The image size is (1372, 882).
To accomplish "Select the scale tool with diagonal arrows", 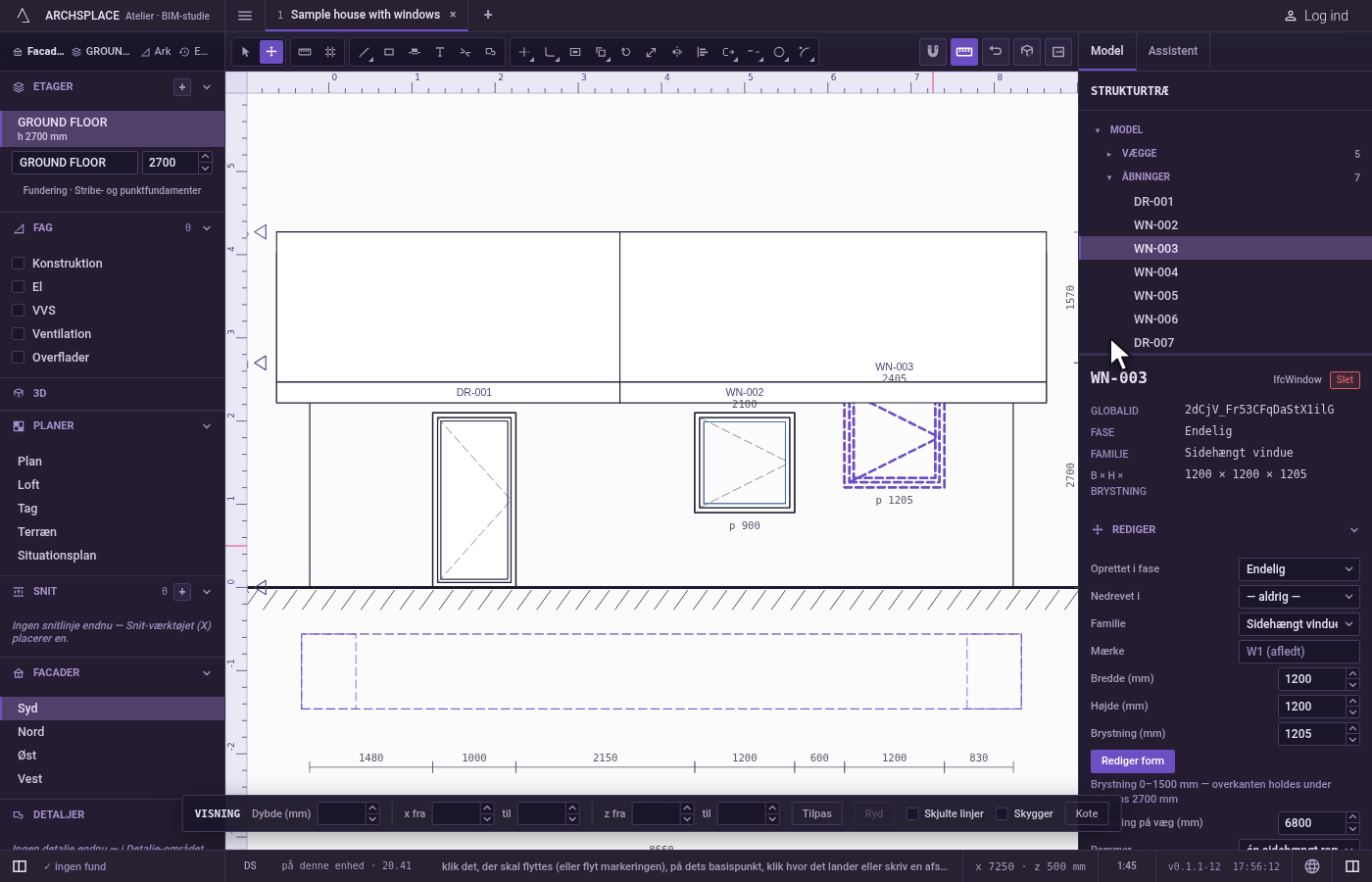I will (x=652, y=52).
